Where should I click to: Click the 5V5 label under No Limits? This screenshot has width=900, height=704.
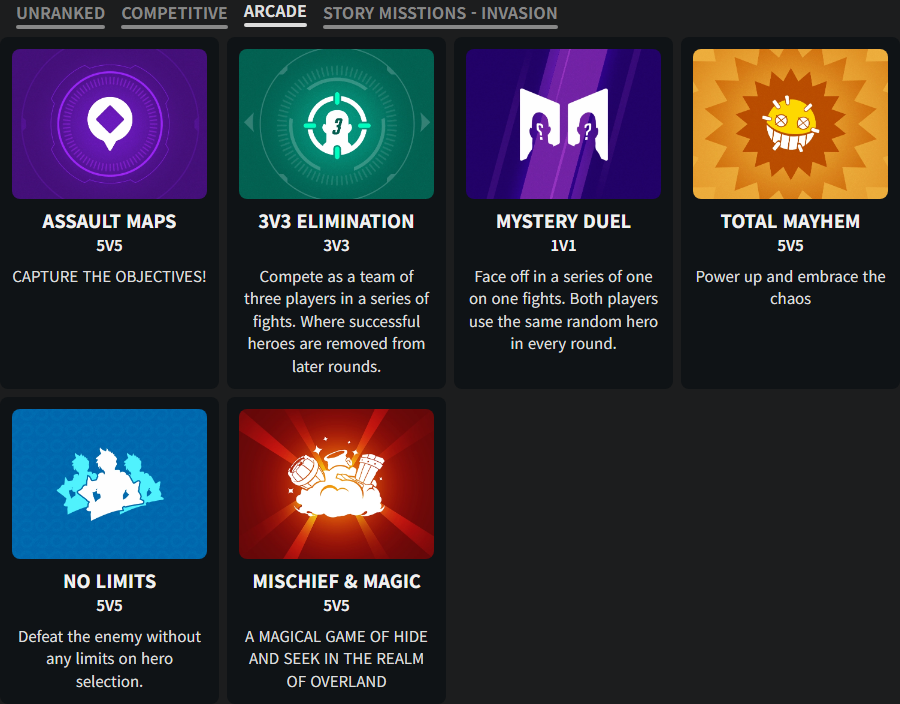point(110,606)
